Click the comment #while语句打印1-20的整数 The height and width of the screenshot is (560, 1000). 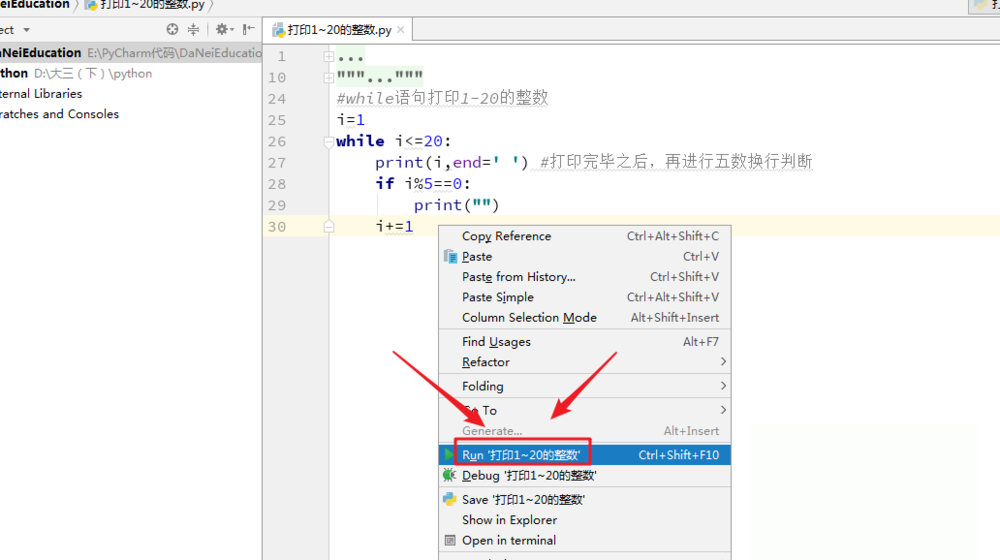click(443, 98)
